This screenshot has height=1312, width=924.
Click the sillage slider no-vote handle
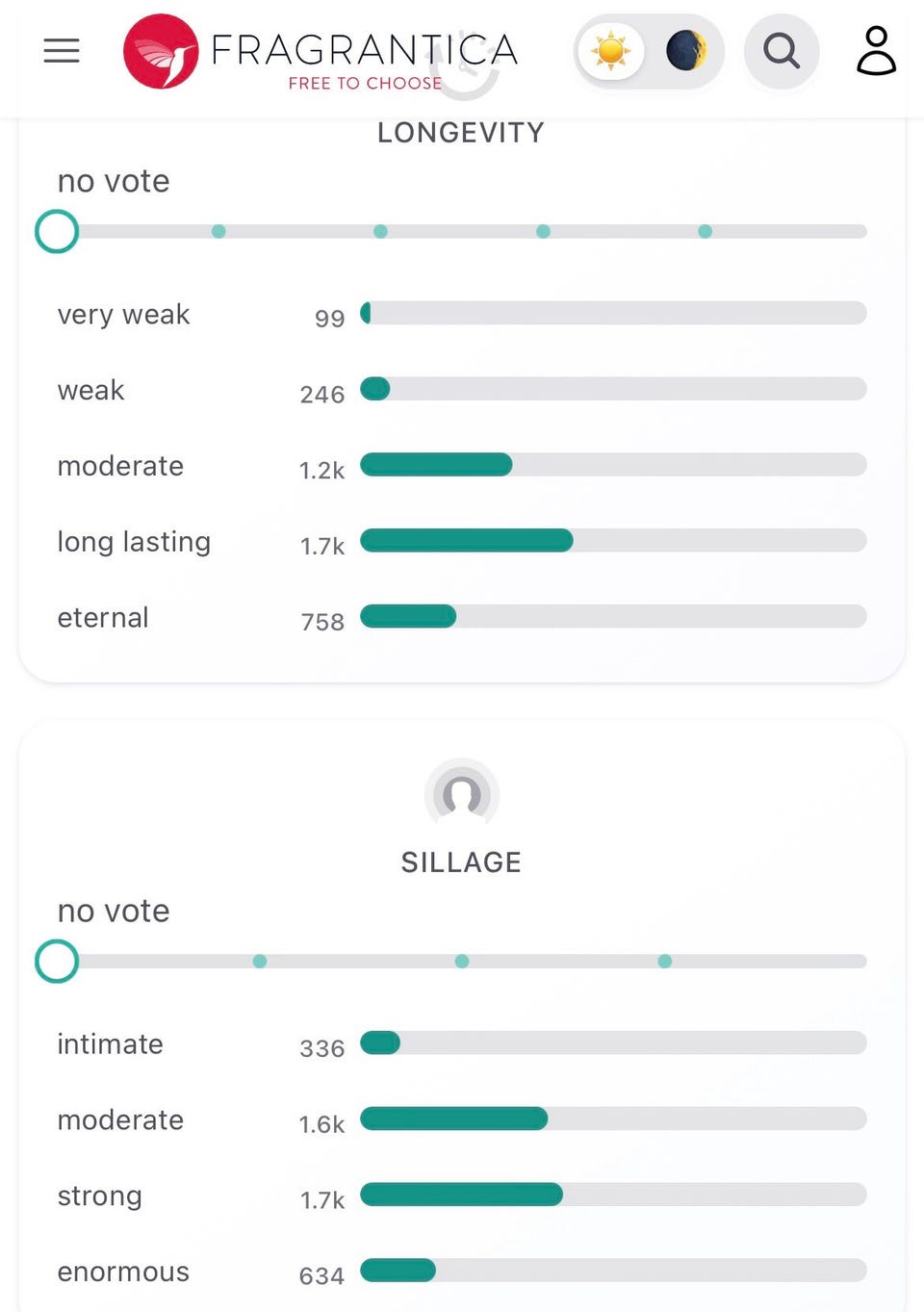[57, 961]
